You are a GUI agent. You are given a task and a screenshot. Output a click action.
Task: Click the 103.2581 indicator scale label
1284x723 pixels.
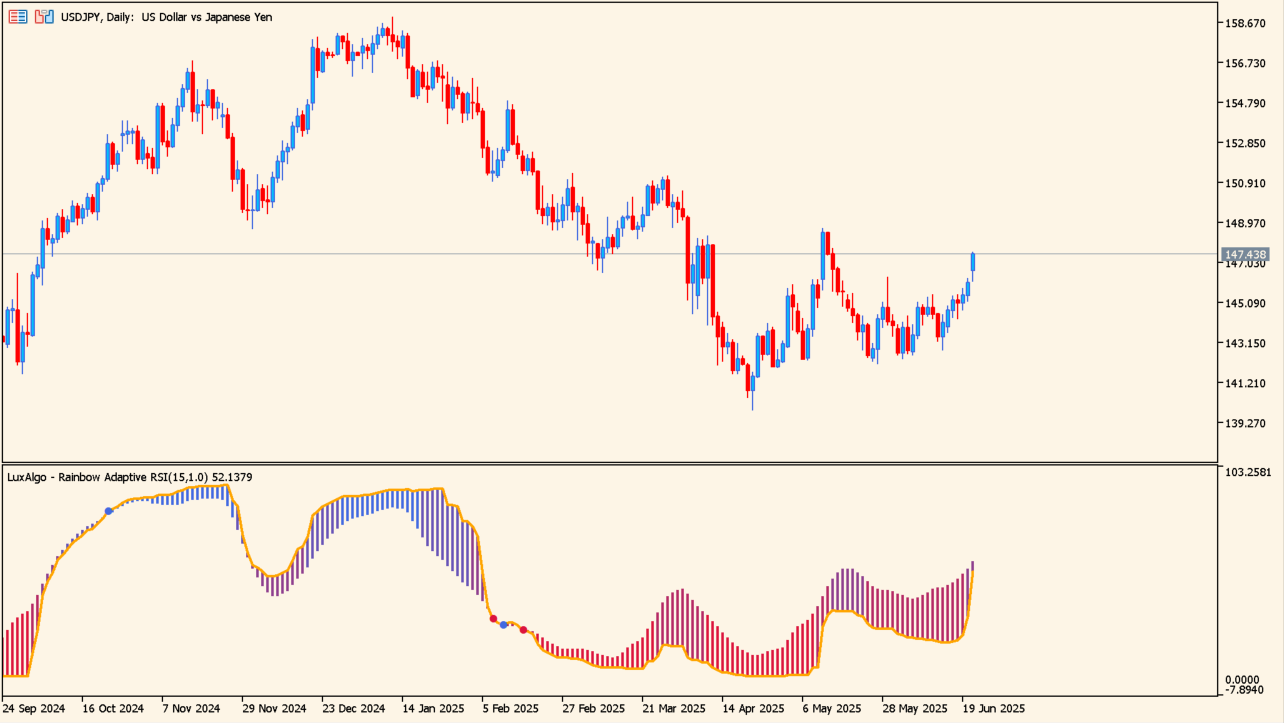[x=1249, y=470]
